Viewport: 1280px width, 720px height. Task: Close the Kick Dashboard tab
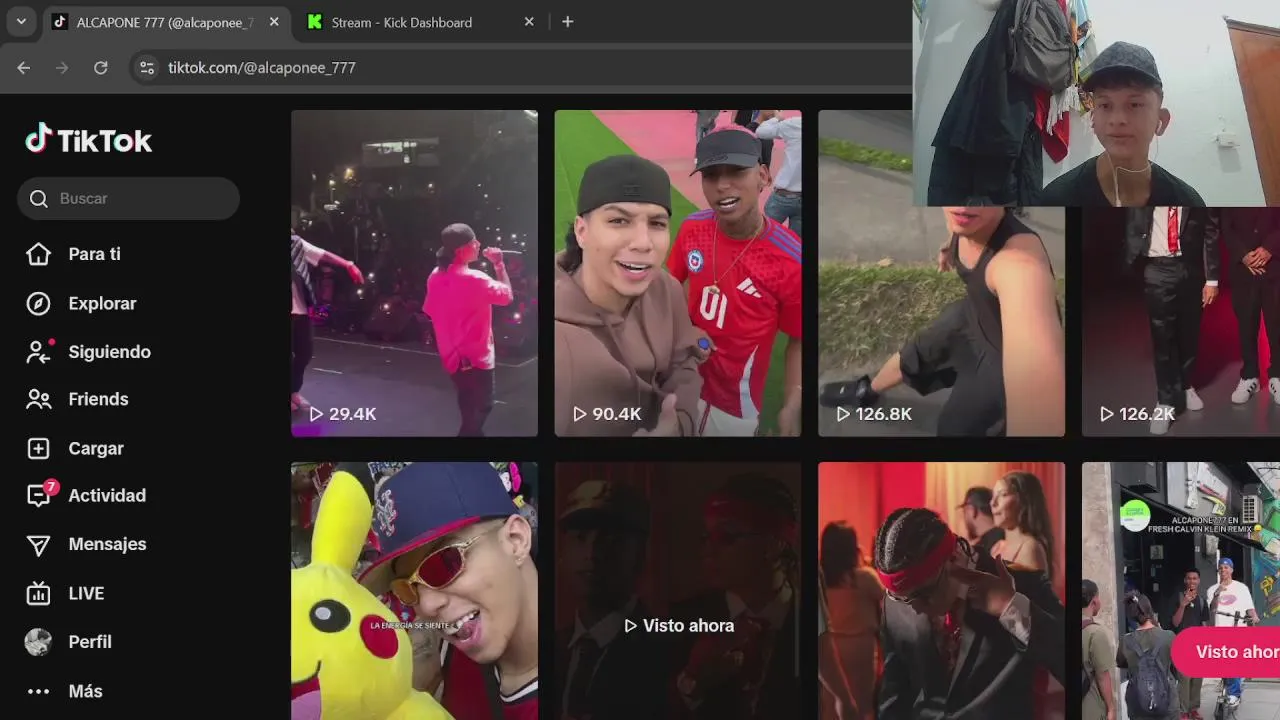pos(529,22)
